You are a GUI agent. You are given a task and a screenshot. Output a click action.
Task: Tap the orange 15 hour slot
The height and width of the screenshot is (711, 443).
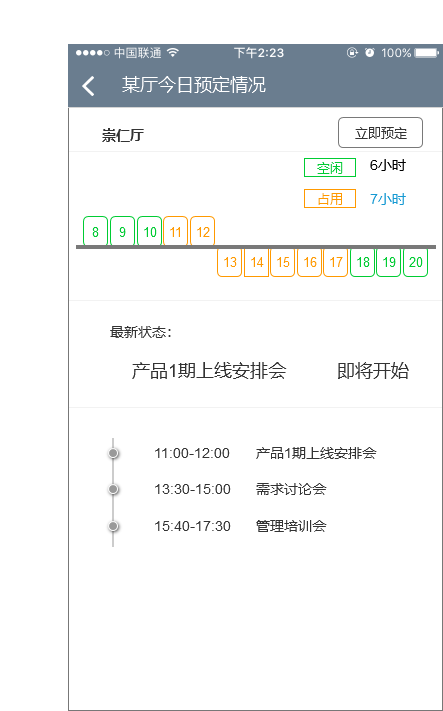coord(282,262)
